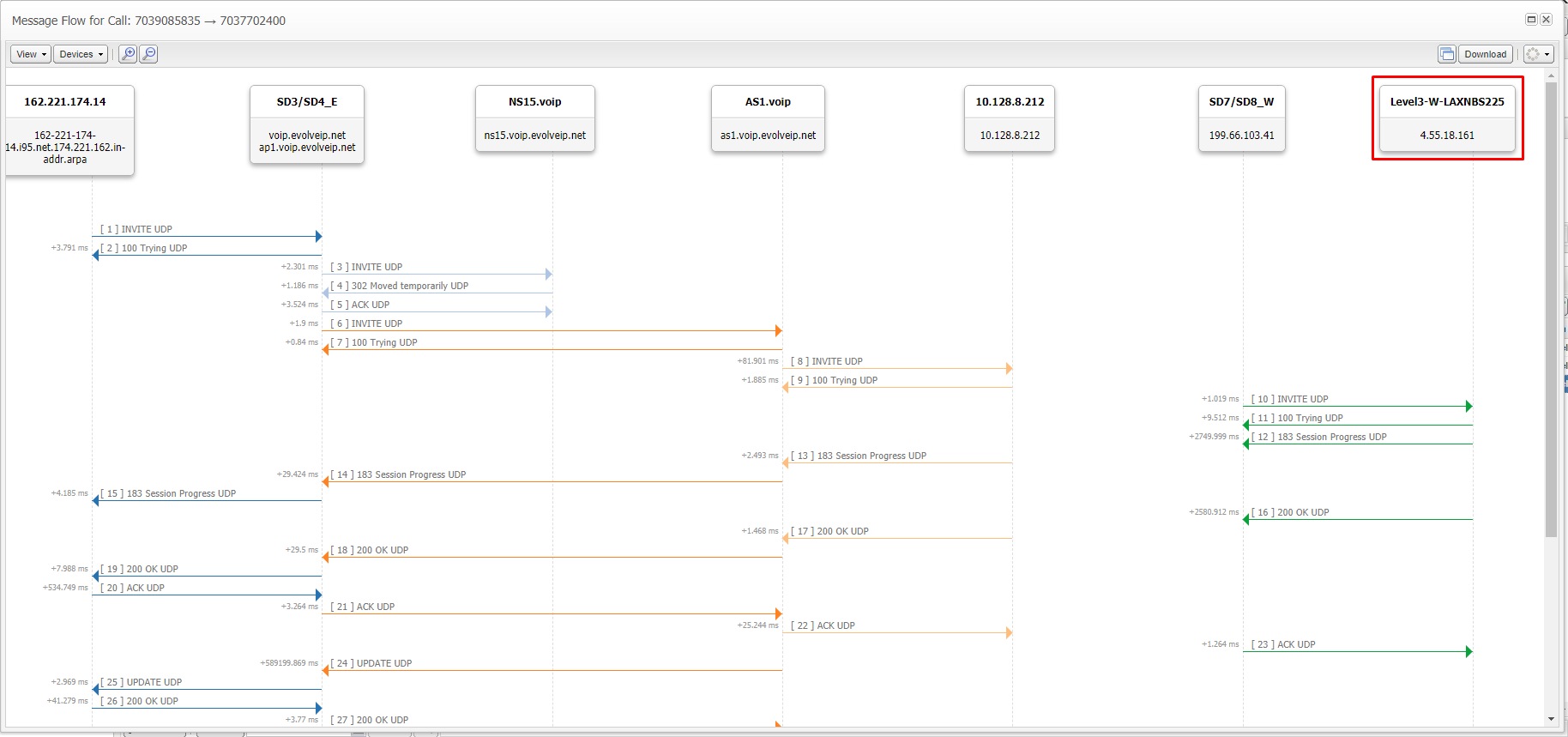Select the AS1.voip device header
The height and width of the screenshot is (737, 1568).
(x=768, y=102)
